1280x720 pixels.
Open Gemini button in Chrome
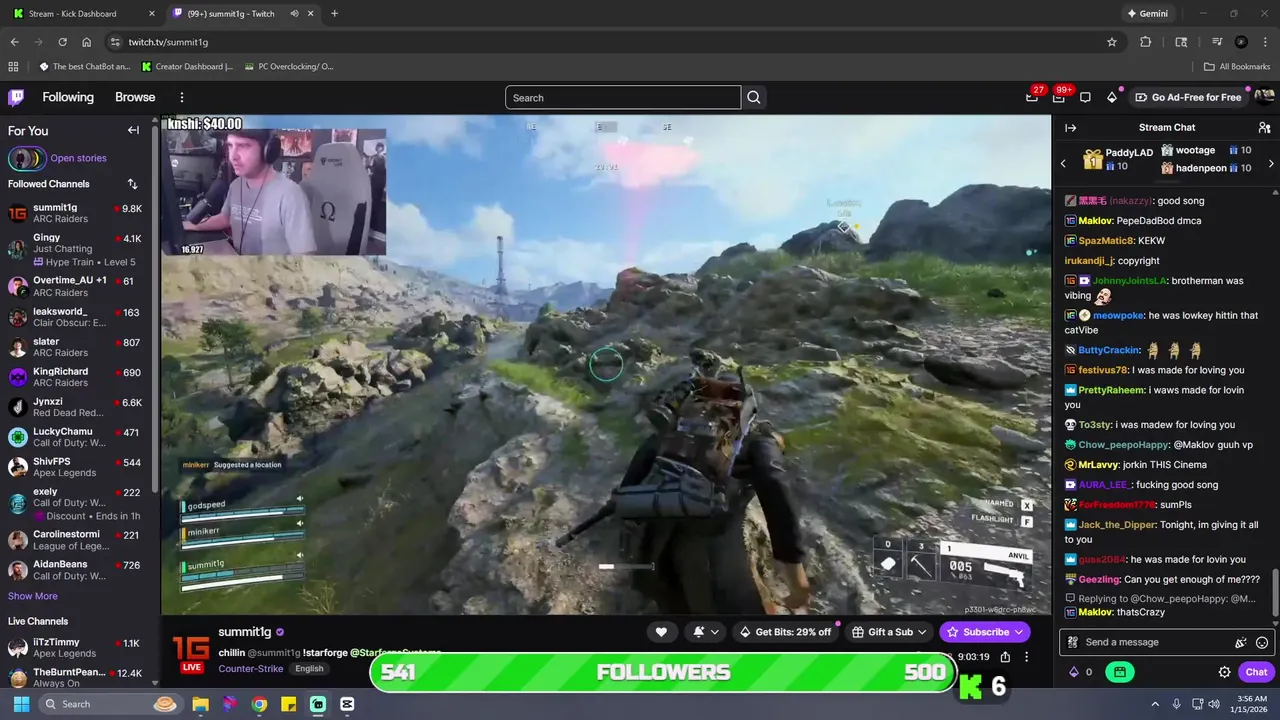pos(1147,14)
